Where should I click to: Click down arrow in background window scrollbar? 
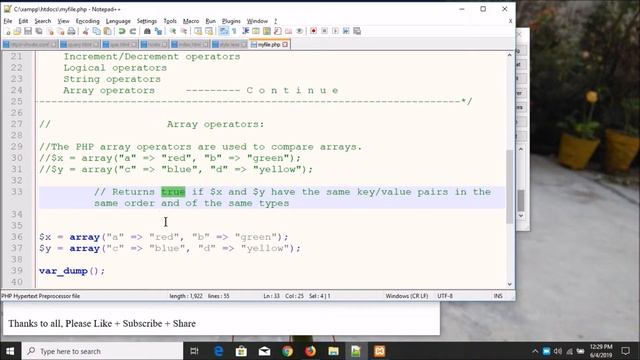pos(521,216)
